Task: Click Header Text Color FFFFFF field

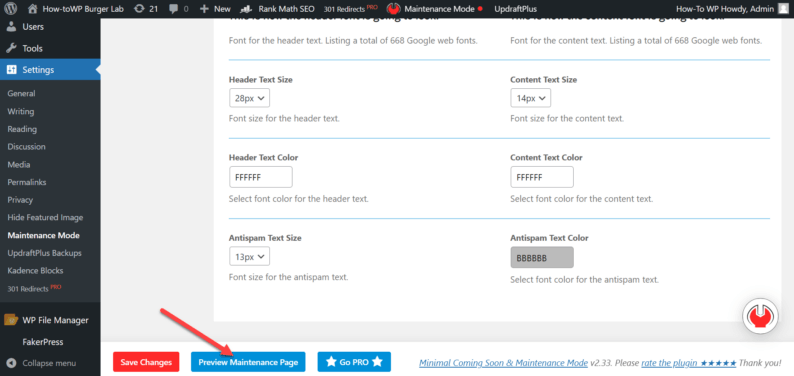Action: pos(261,177)
